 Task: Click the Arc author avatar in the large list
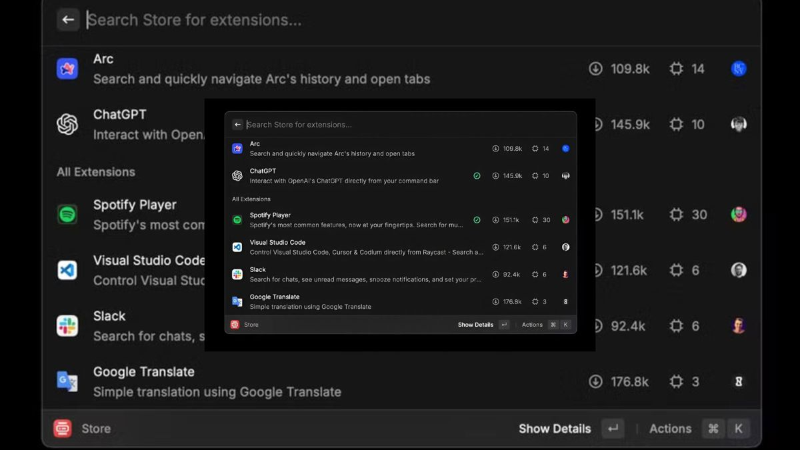(x=738, y=68)
